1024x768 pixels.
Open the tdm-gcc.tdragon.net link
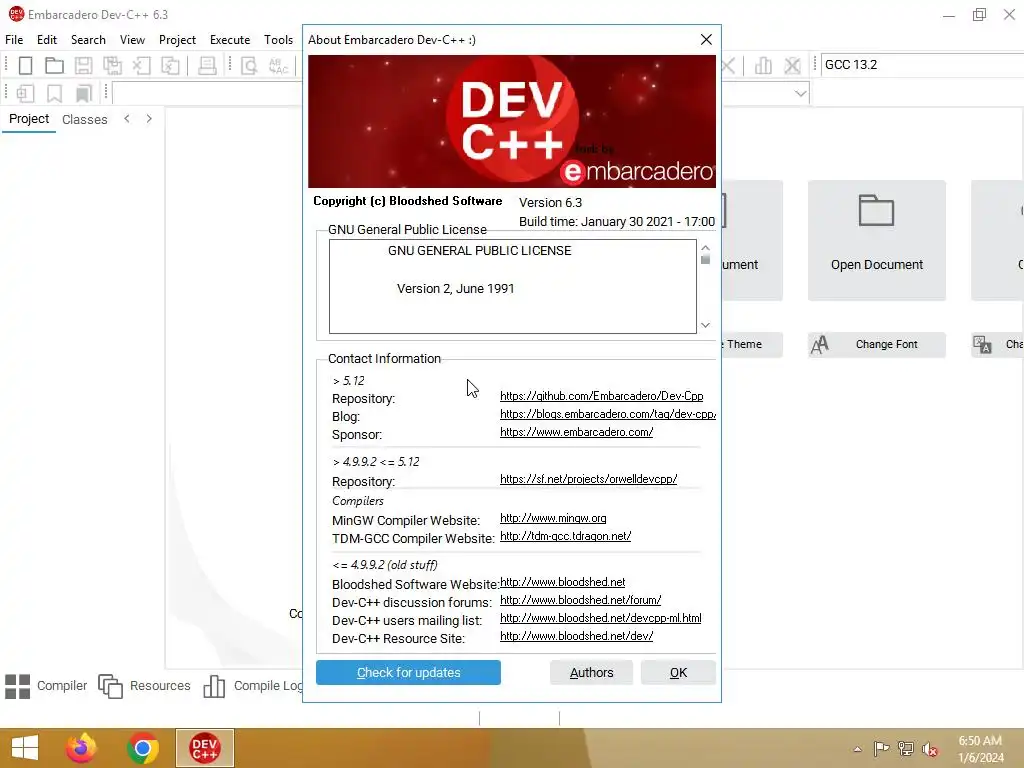tap(566, 536)
